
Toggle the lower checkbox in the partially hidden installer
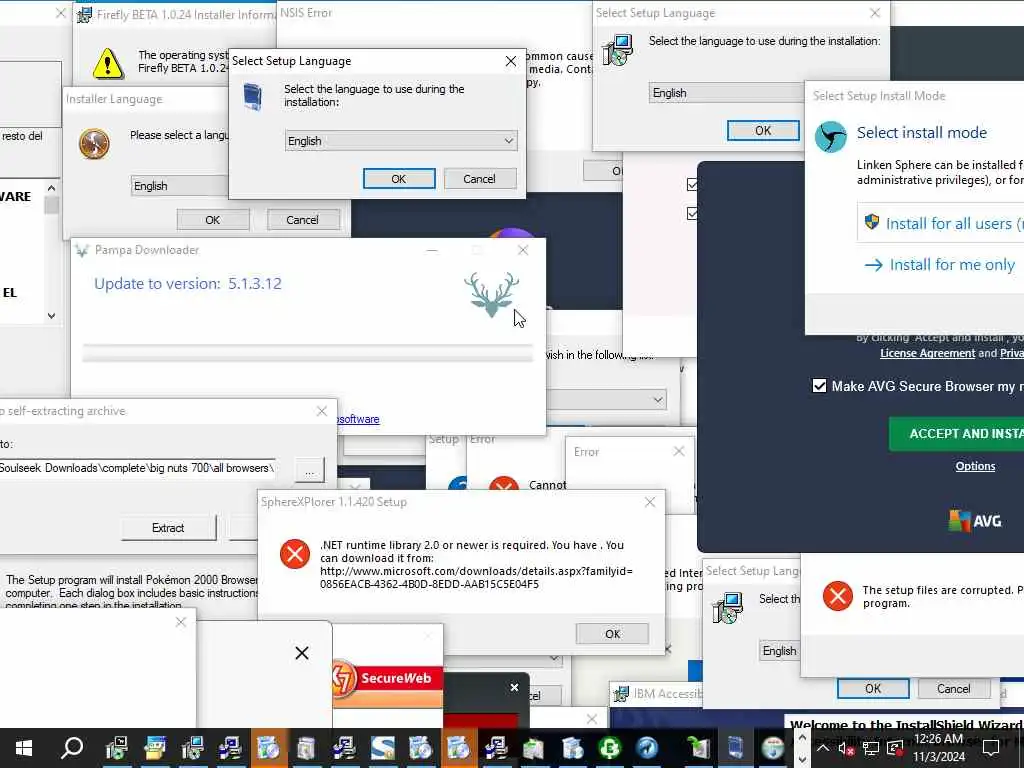[692, 214]
